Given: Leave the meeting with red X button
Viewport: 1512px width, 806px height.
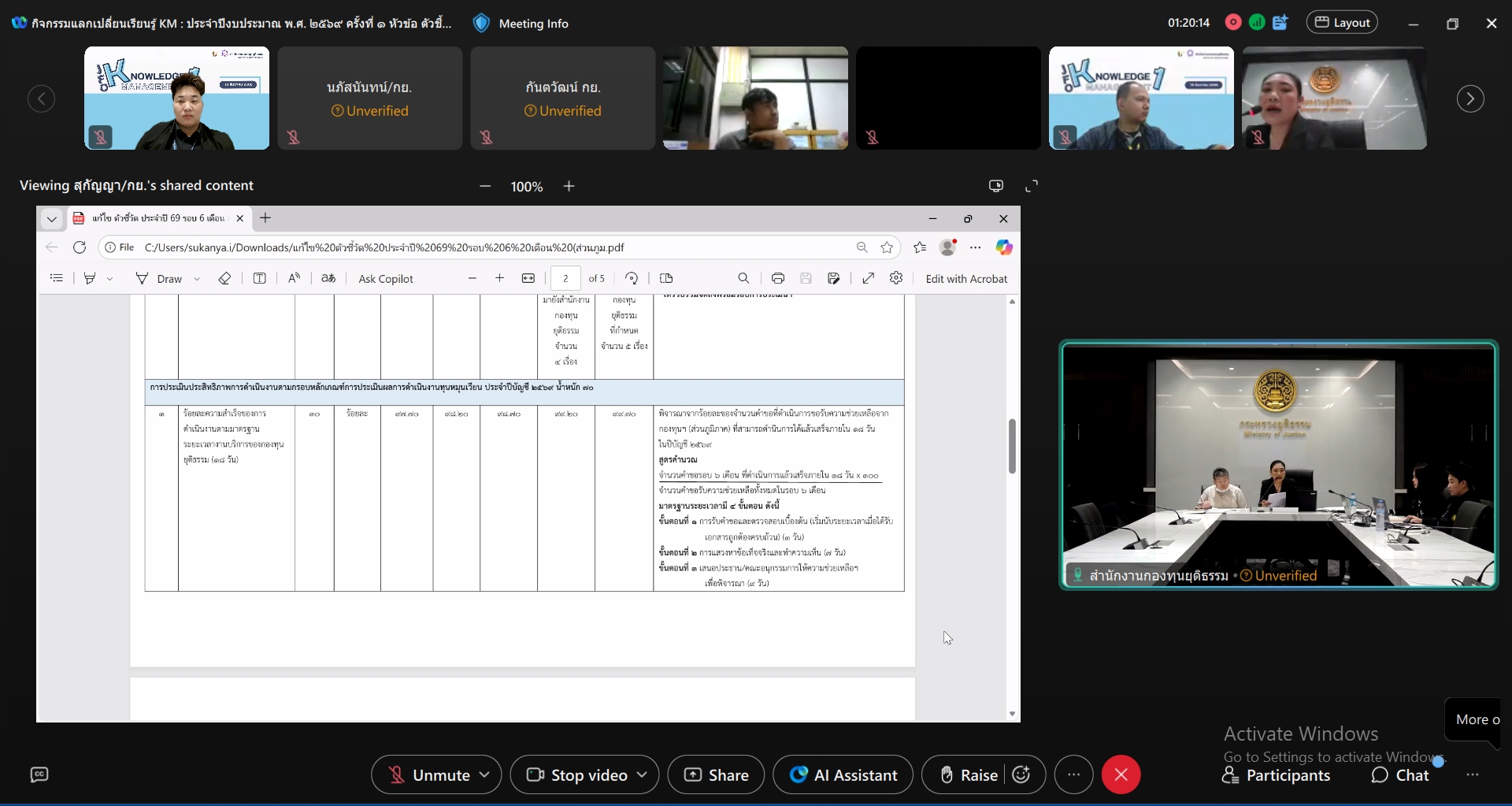Looking at the screenshot, I should [x=1121, y=775].
